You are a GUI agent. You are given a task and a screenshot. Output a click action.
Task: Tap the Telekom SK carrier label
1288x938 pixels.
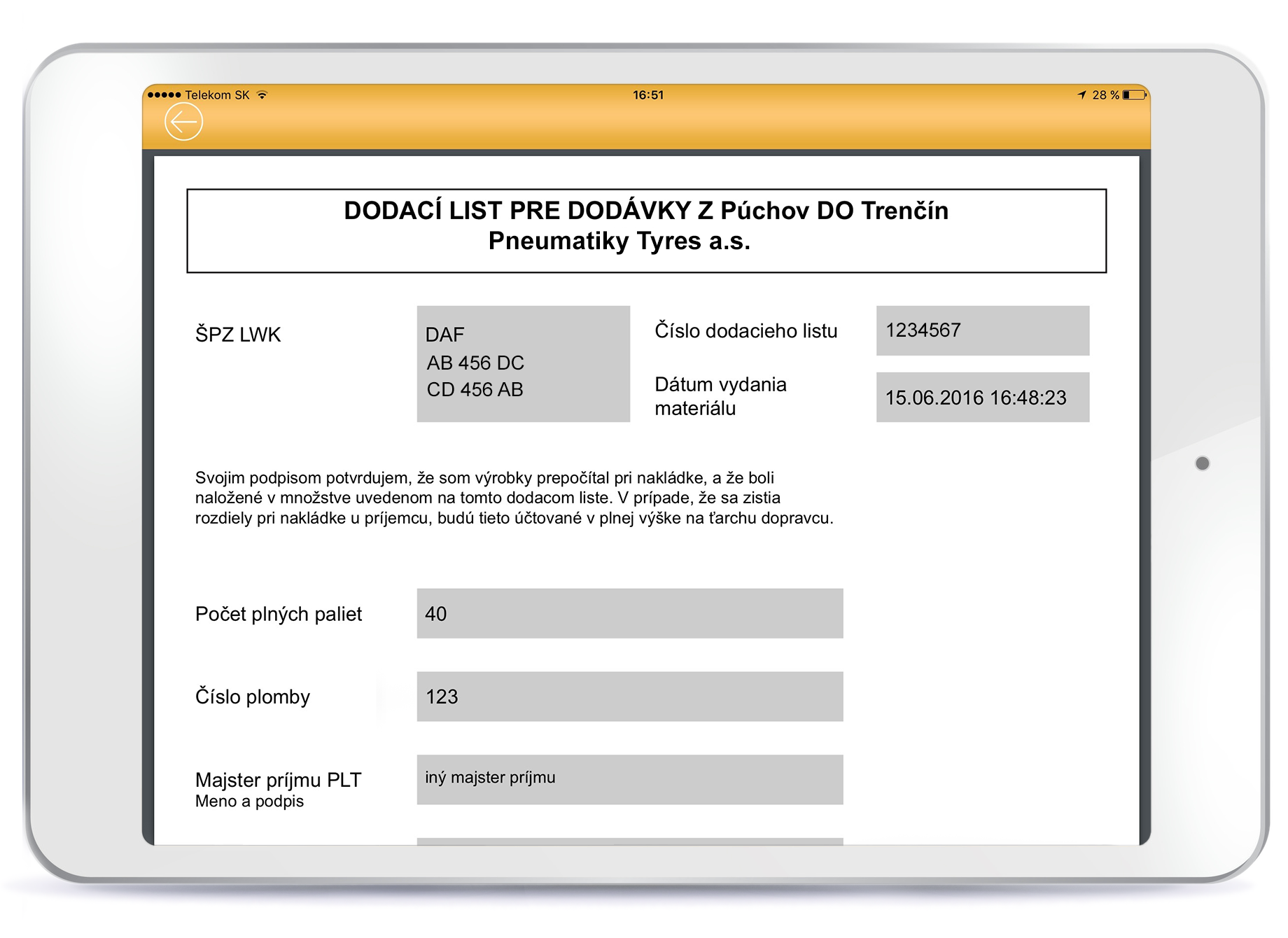tap(217, 94)
